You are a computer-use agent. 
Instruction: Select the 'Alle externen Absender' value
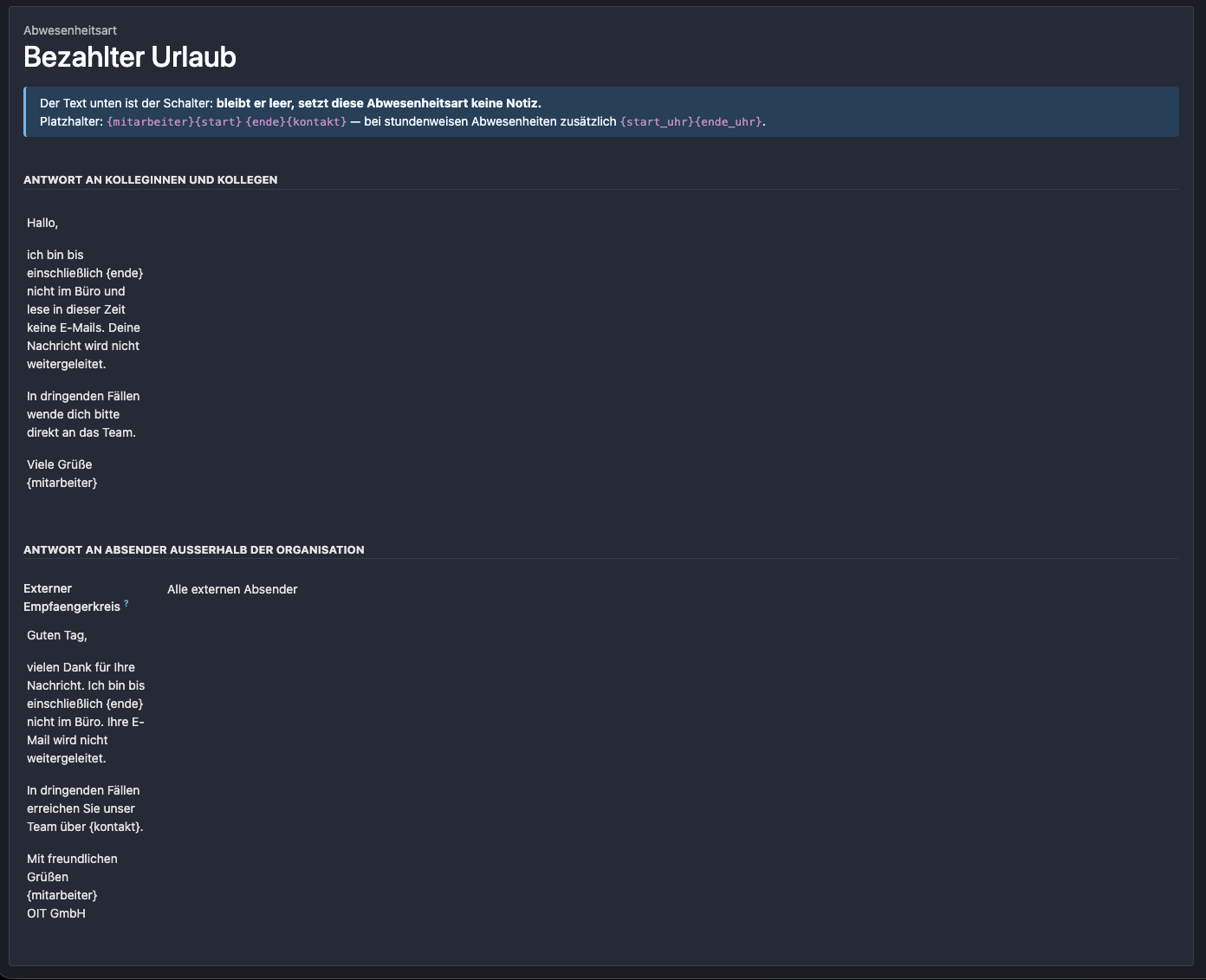point(232,589)
